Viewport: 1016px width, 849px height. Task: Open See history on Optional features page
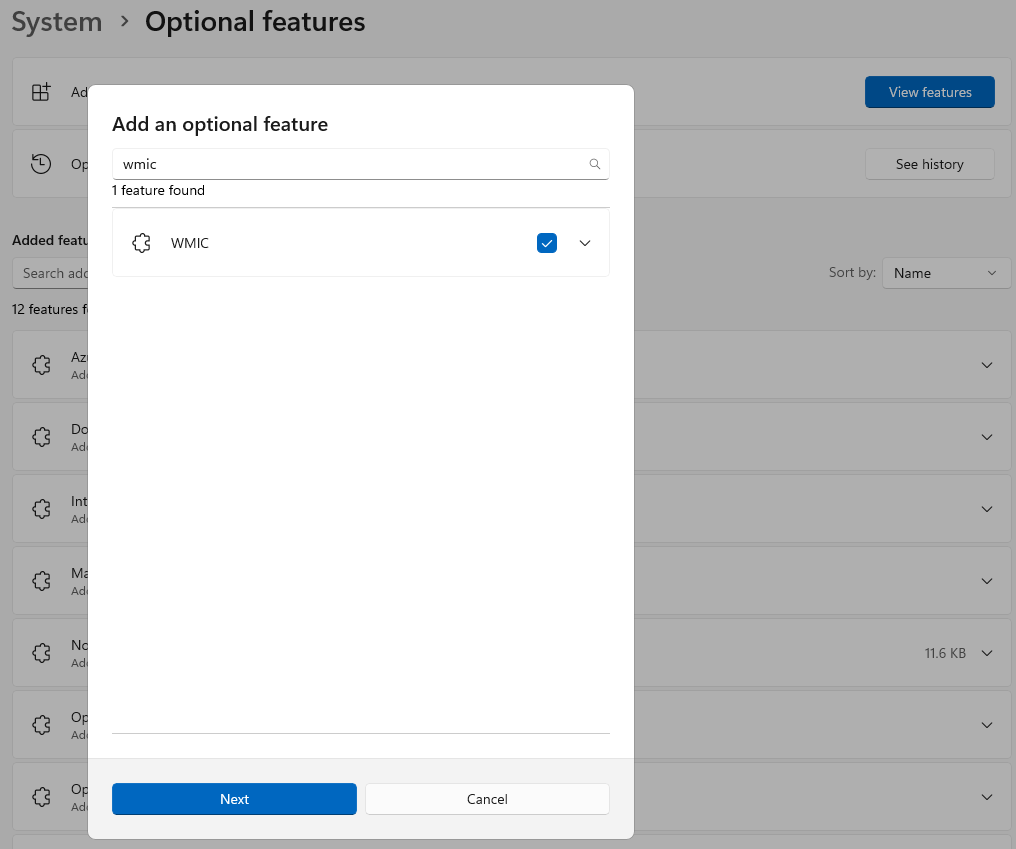pos(930,164)
